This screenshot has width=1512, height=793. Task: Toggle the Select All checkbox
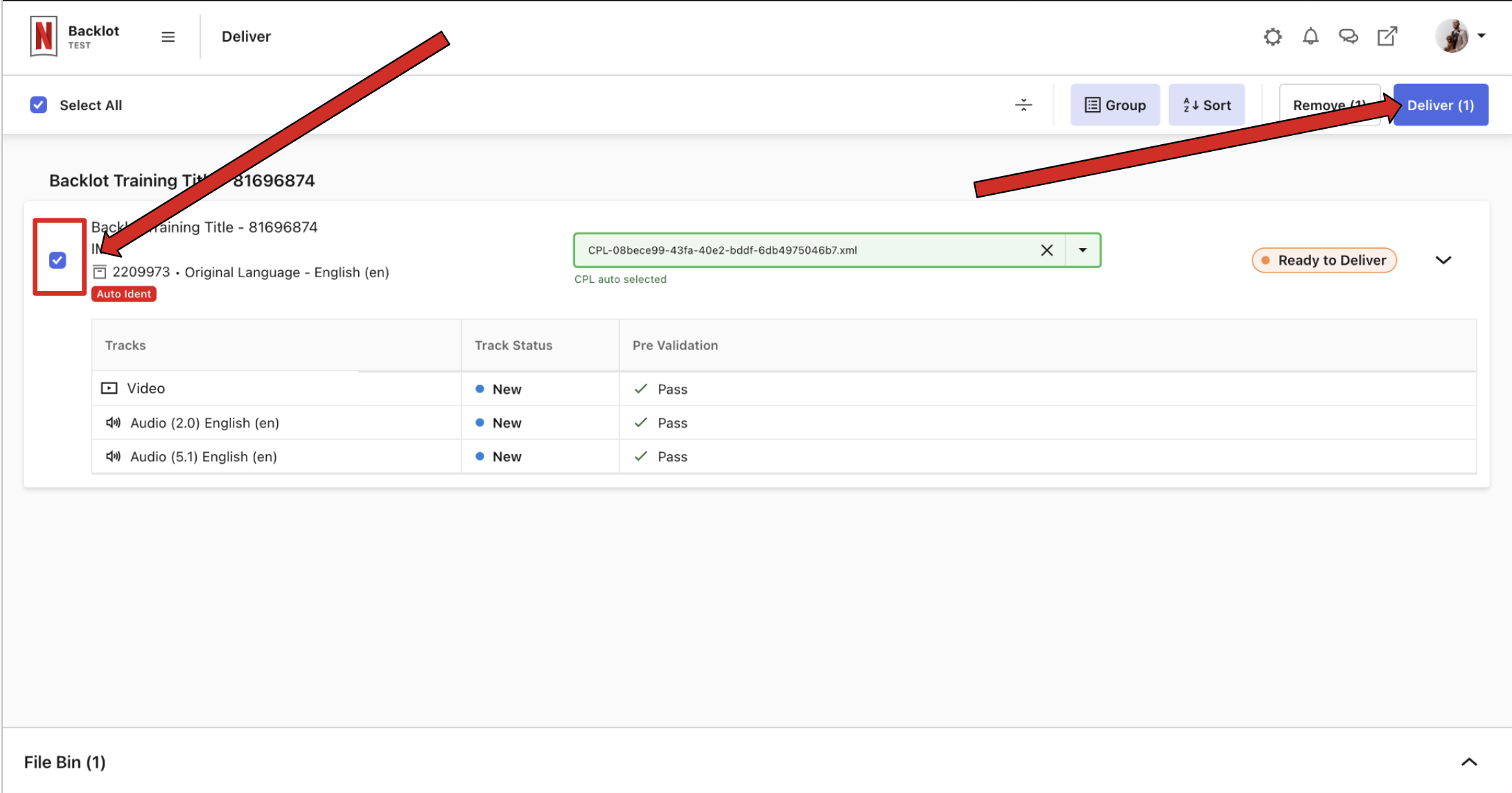tap(38, 104)
